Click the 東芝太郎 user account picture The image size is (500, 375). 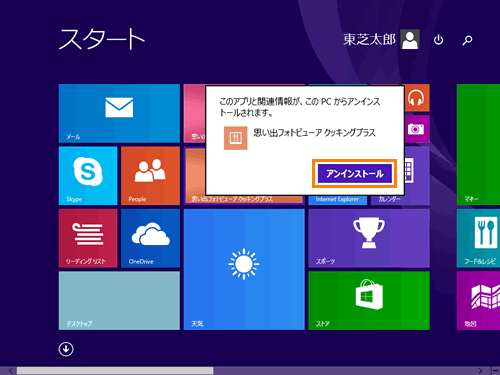coord(410,39)
